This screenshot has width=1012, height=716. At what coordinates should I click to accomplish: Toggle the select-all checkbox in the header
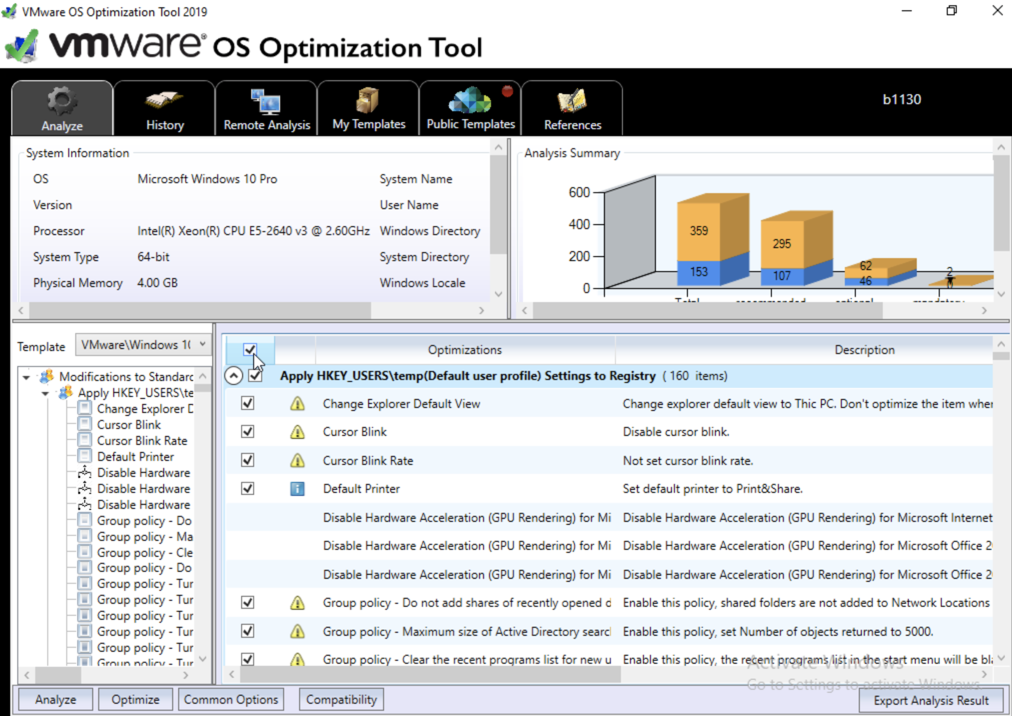250,350
